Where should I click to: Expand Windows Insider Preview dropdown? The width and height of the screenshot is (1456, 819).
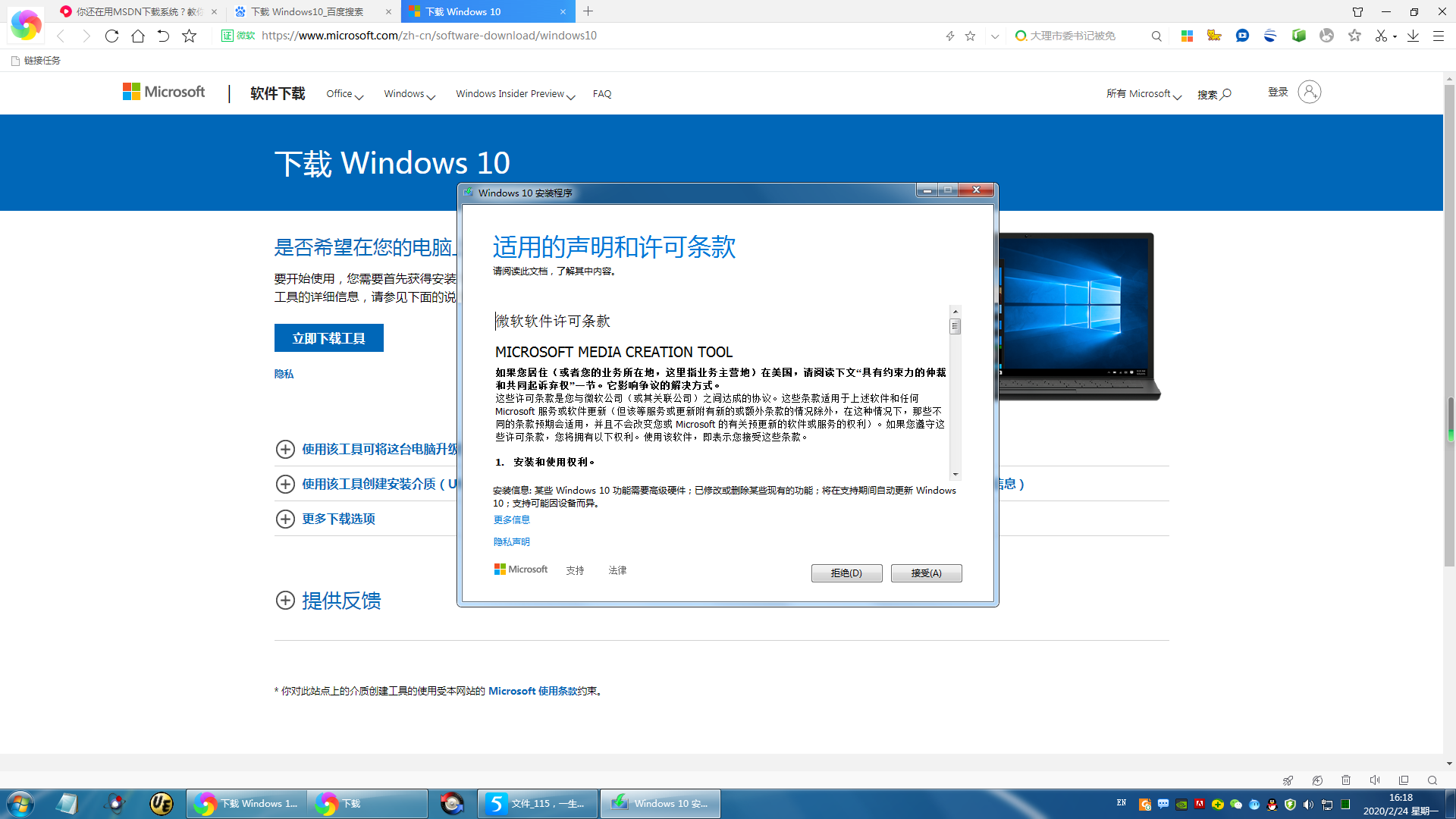click(515, 94)
